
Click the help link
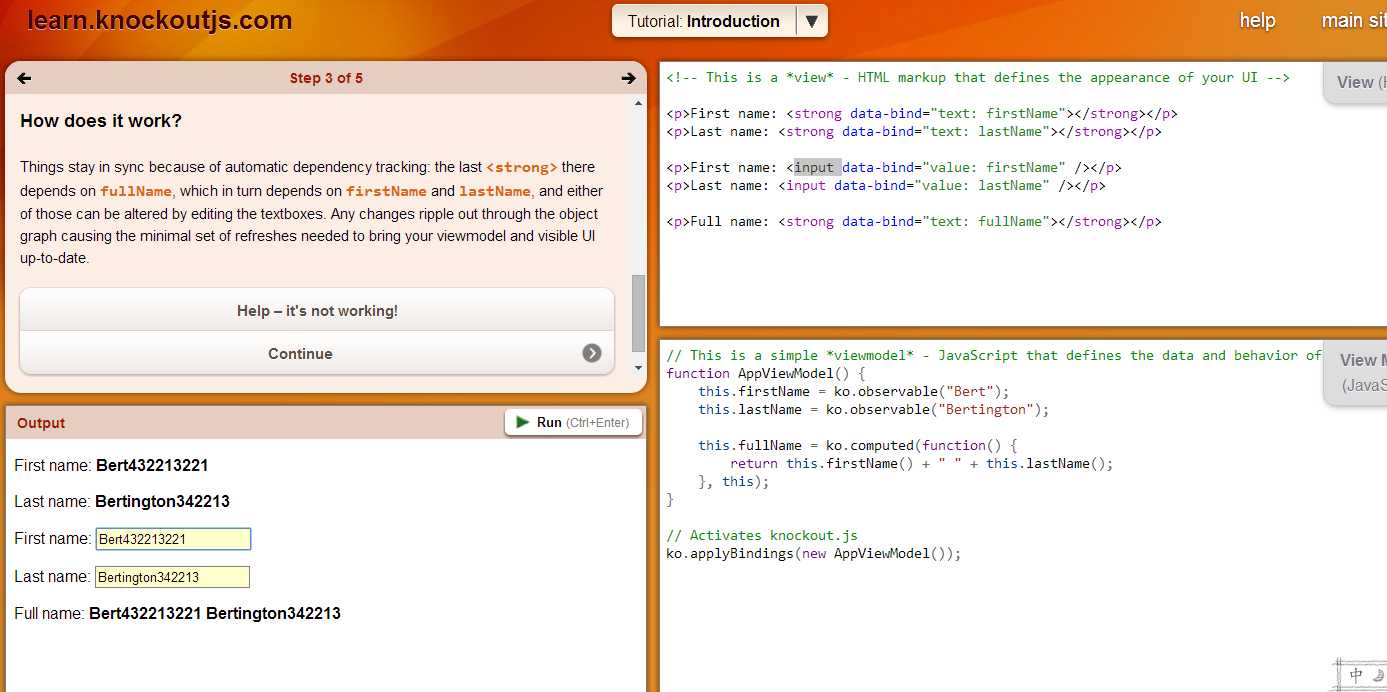point(1257,20)
